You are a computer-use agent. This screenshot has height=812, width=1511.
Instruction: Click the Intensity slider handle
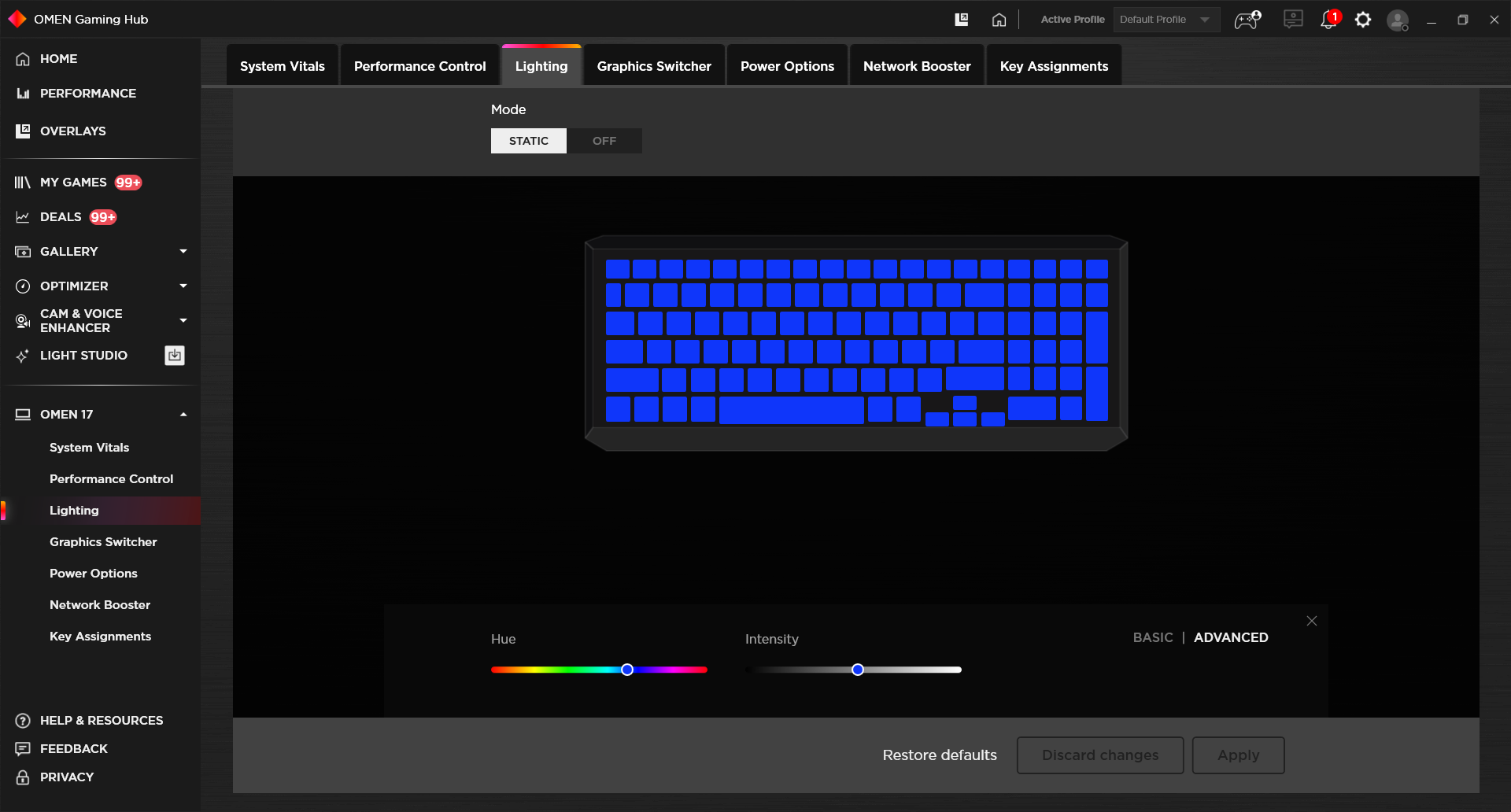pyautogui.click(x=858, y=670)
